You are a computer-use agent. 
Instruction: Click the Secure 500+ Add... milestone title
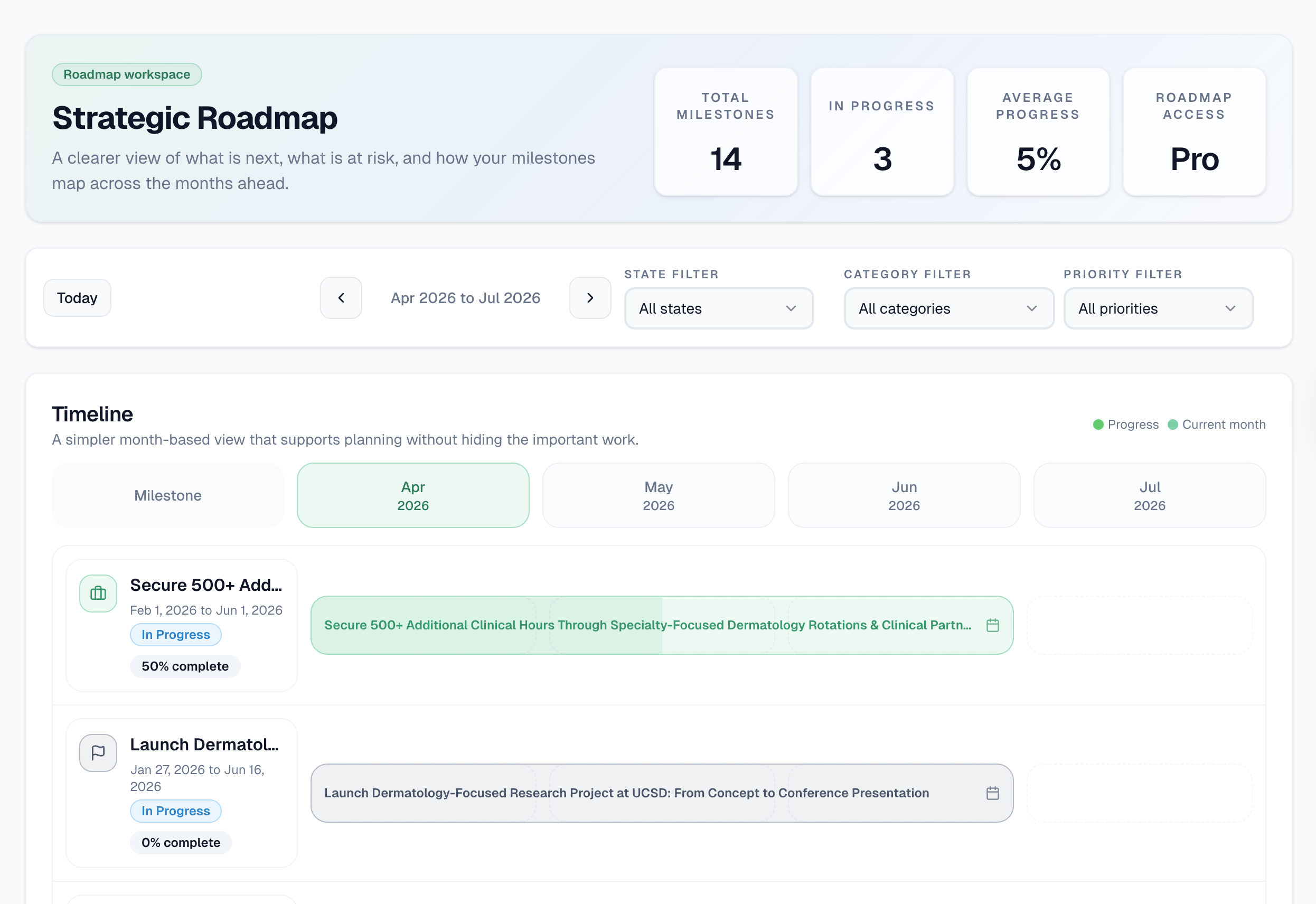click(x=206, y=585)
